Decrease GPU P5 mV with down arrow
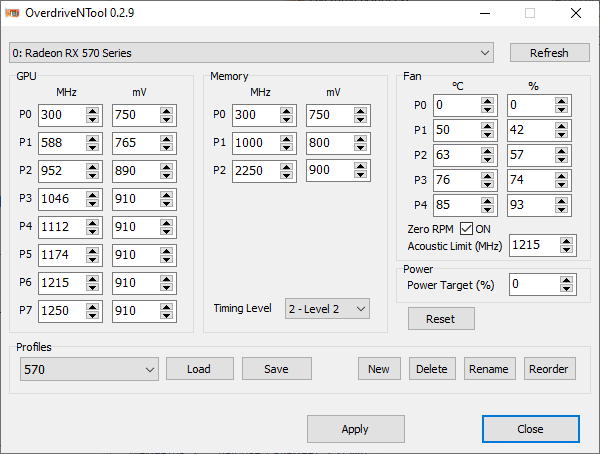Viewport: 600px width, 454px height. pyautogui.click(x=166, y=259)
